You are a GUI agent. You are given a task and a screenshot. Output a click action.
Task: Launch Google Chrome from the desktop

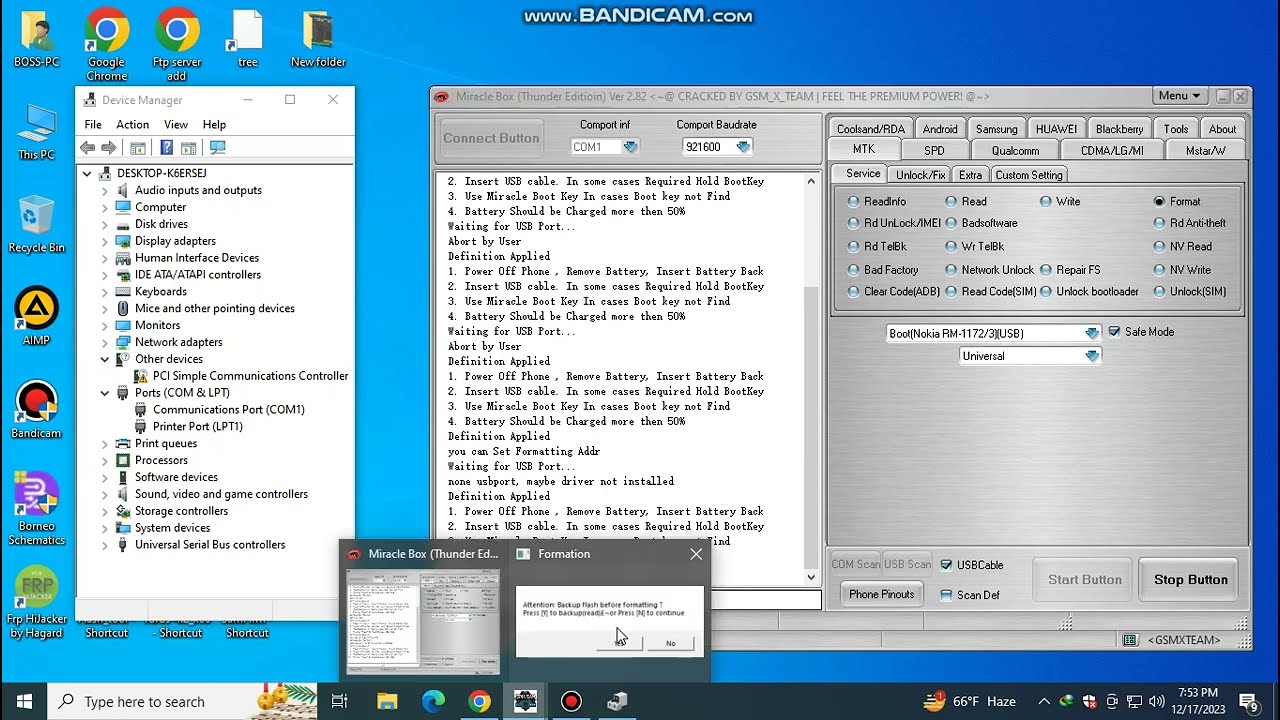pyautogui.click(x=107, y=45)
